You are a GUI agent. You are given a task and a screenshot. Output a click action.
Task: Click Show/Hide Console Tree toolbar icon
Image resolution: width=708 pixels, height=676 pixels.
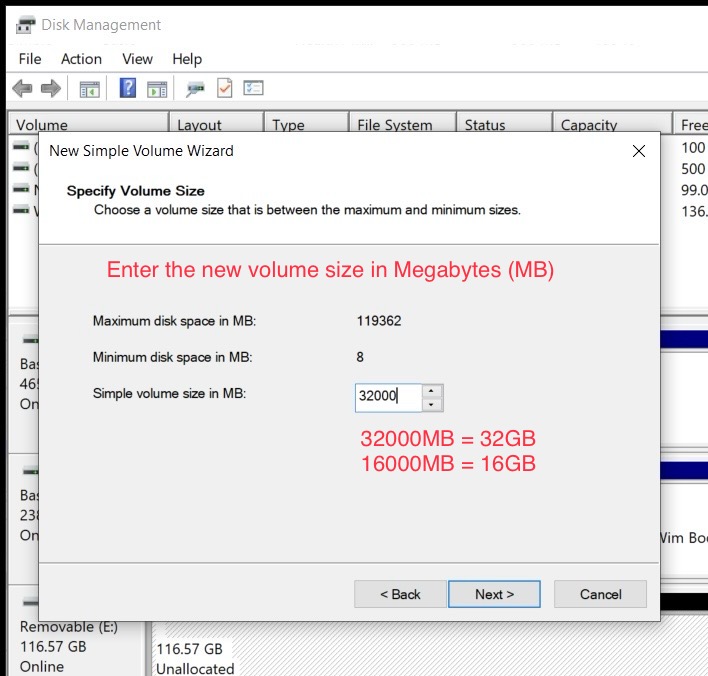click(90, 89)
